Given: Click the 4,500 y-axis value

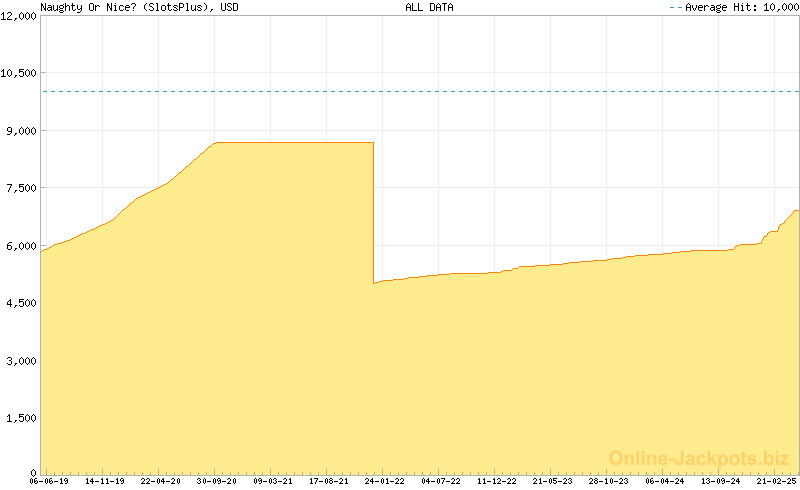Looking at the screenshot, I should point(19,303).
